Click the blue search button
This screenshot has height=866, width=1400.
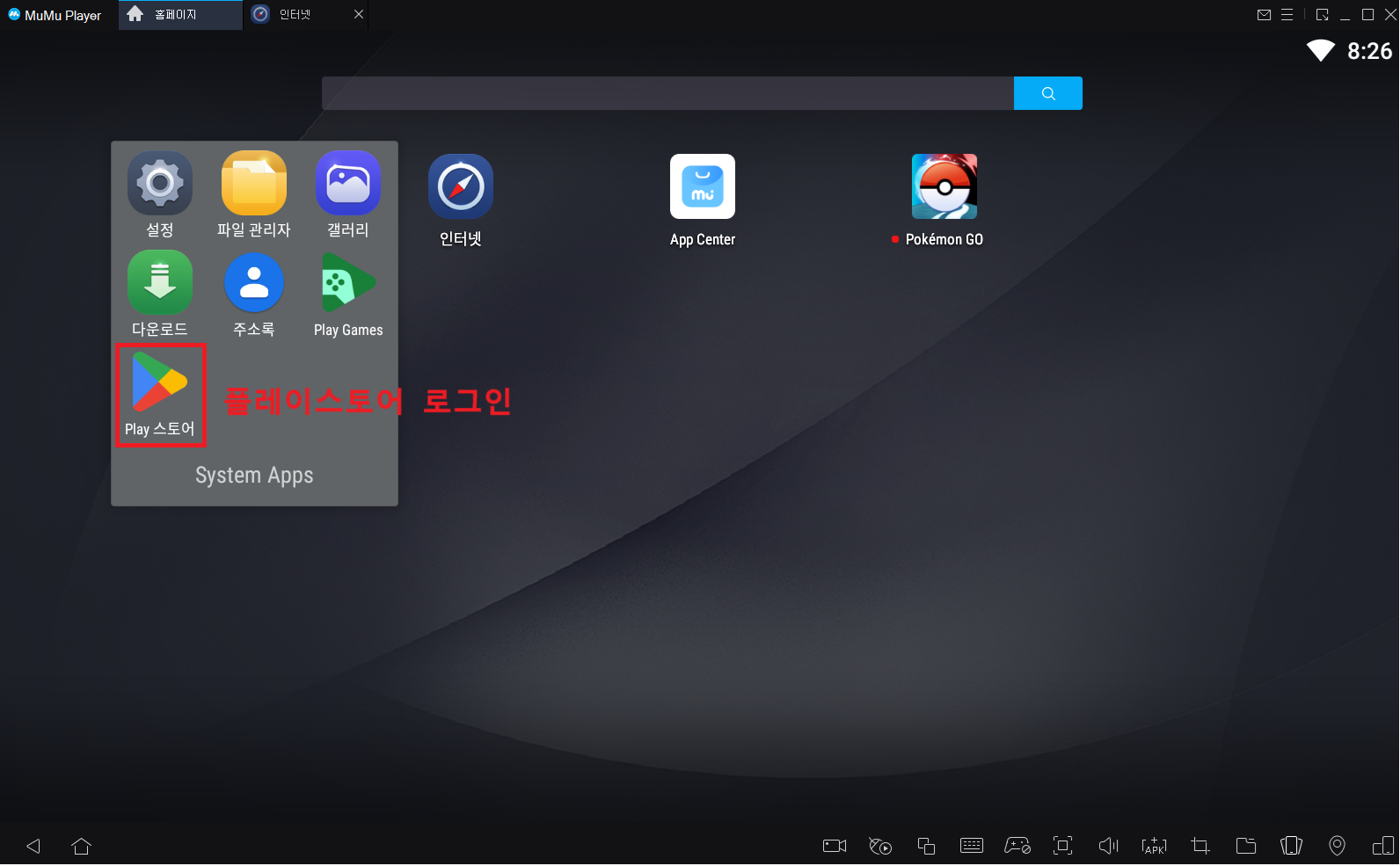coord(1048,93)
